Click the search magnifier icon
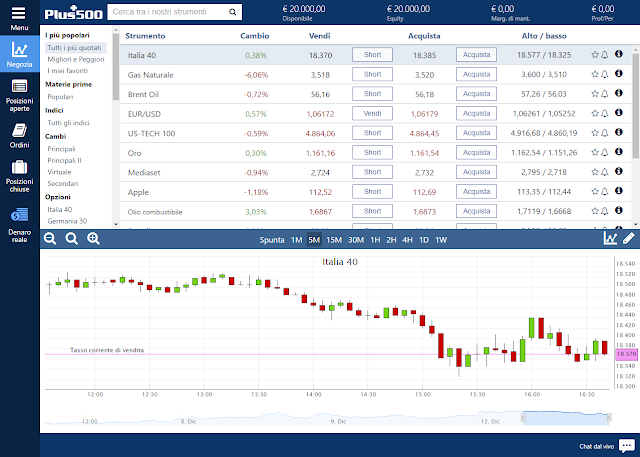640x457 pixels. (x=233, y=12)
